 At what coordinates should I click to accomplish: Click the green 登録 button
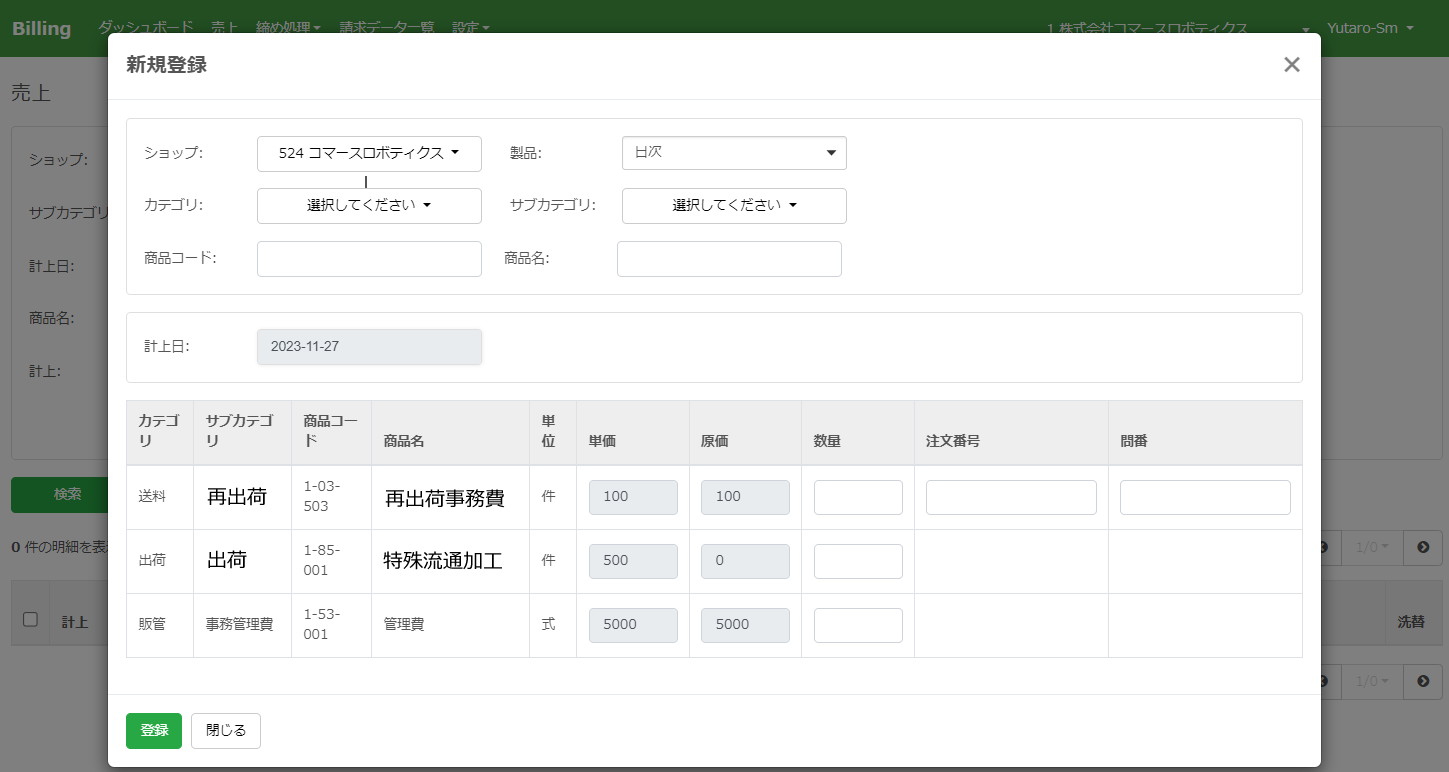click(x=154, y=731)
